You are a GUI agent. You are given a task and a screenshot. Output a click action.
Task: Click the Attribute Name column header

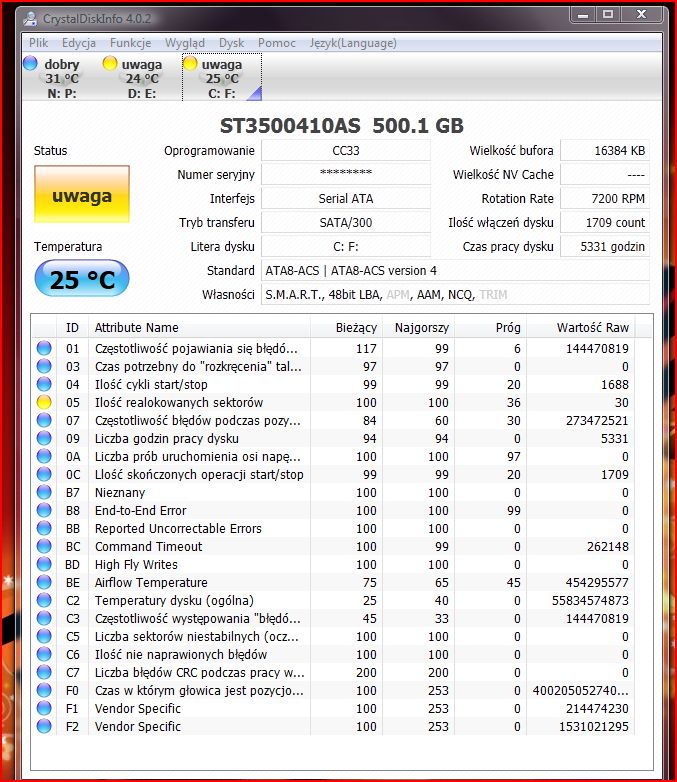click(x=199, y=328)
